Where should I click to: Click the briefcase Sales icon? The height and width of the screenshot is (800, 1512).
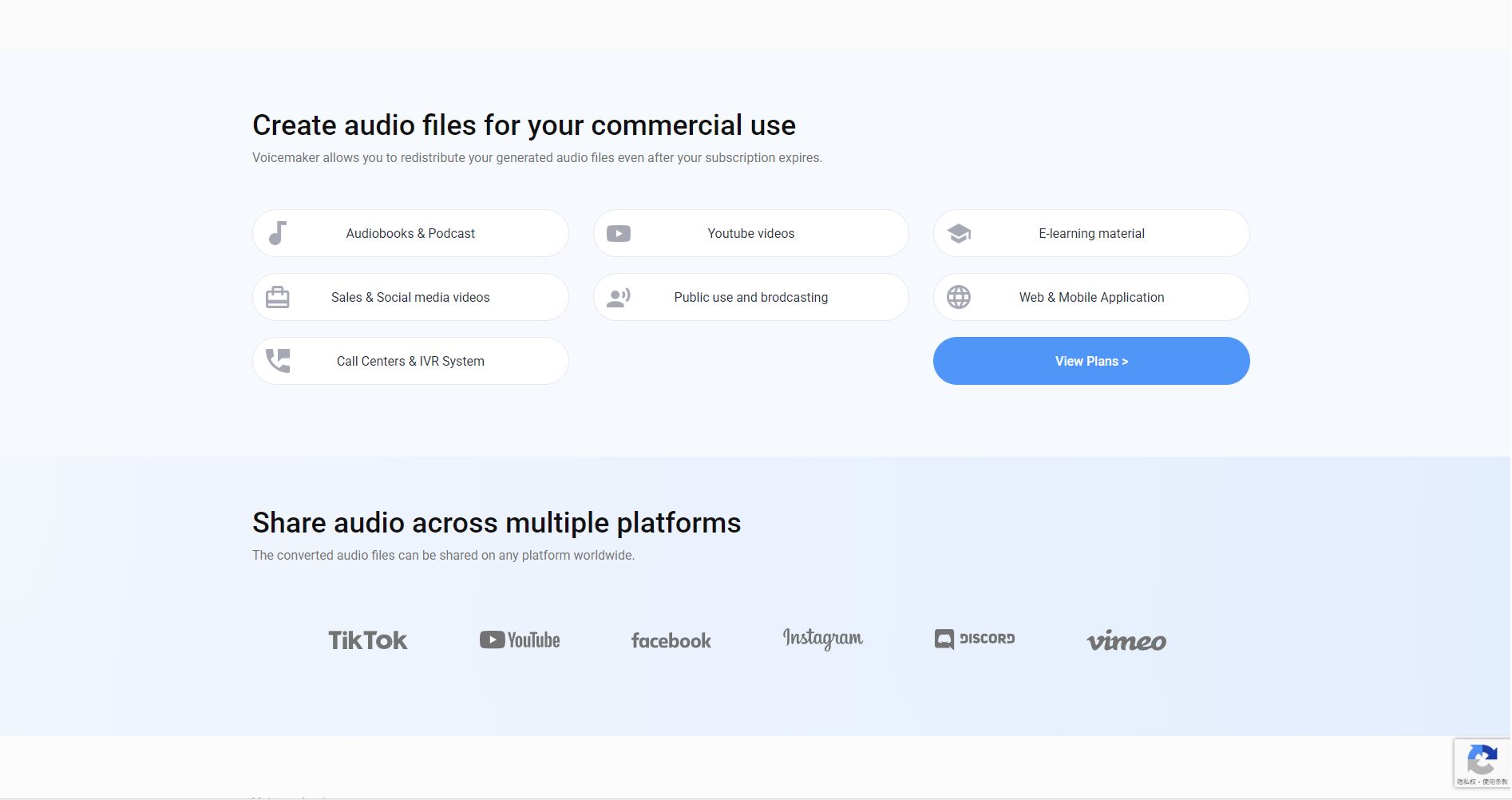click(x=277, y=297)
